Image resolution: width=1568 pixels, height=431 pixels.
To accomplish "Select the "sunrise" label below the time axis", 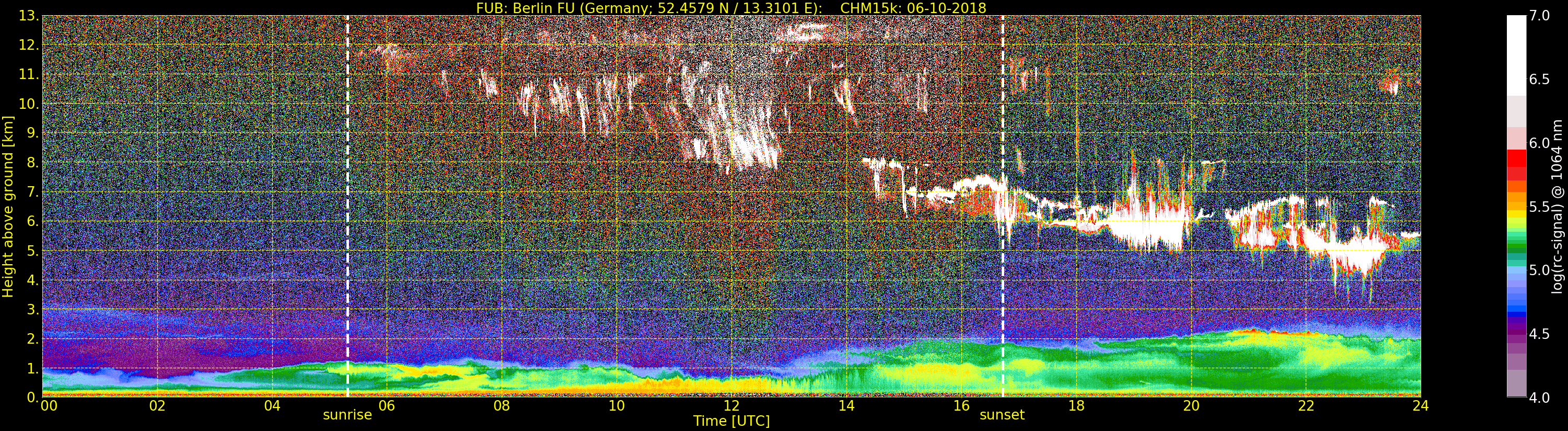I will [347, 415].
